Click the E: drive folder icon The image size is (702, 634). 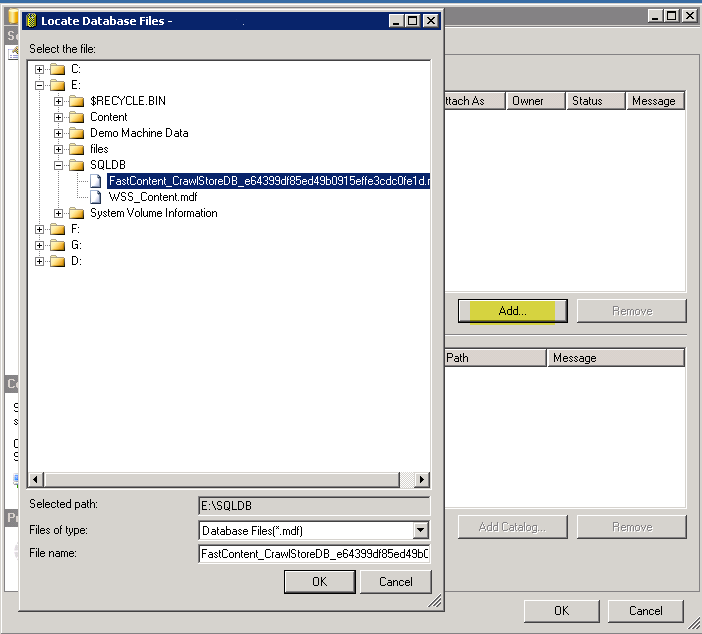pos(57,85)
